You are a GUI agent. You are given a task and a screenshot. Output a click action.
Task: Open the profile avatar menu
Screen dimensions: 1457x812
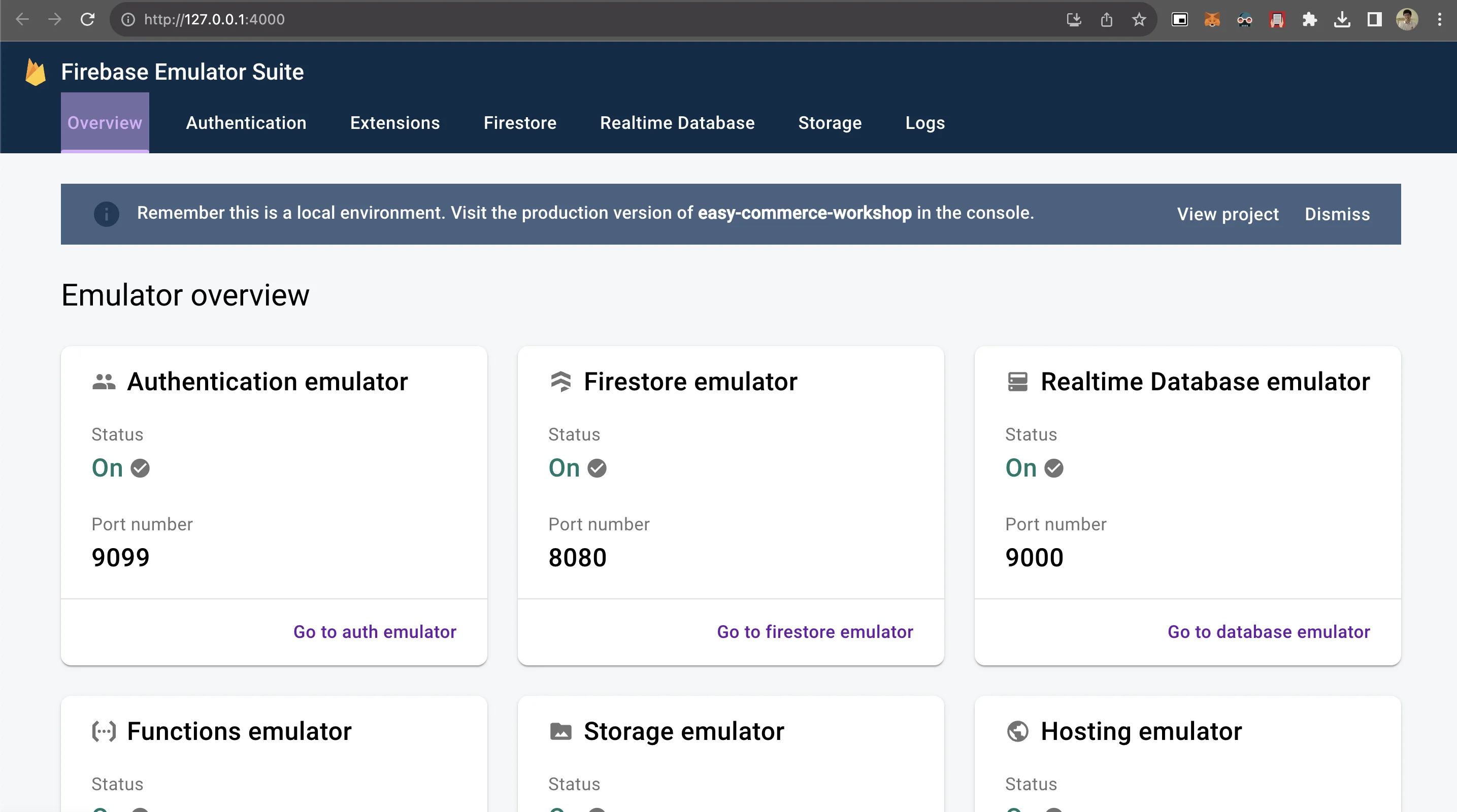point(1407,20)
